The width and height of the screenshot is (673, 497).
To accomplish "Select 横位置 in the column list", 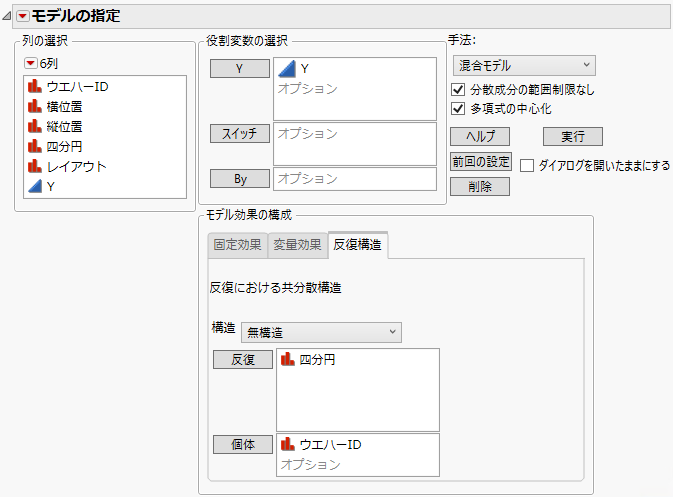I will tap(64, 106).
